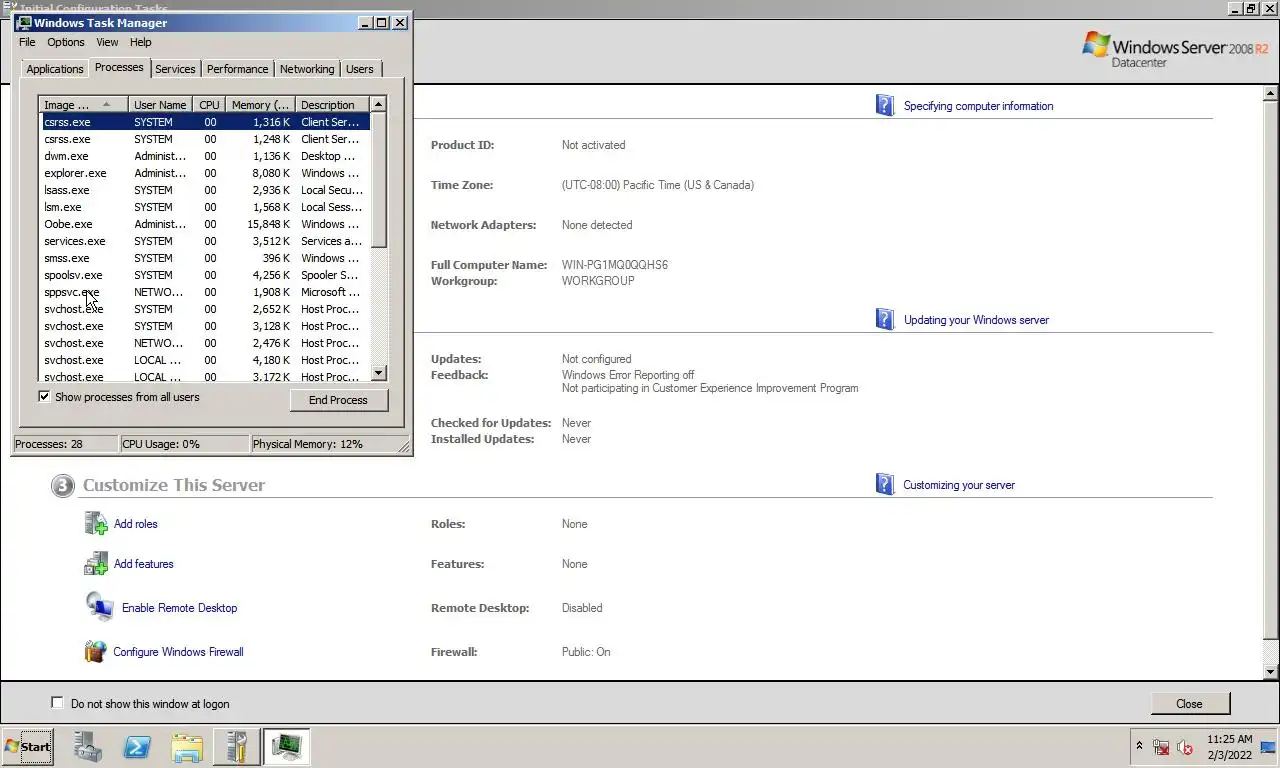Open Task Manager View menu
The image size is (1280, 768).
107,42
